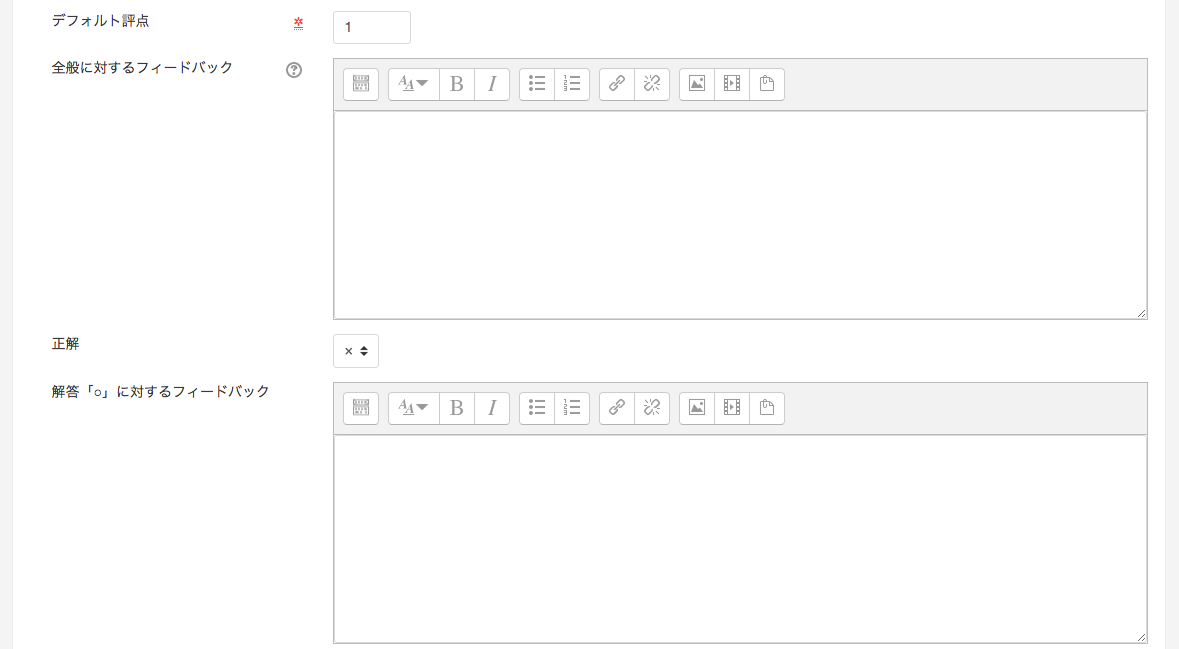Image resolution: width=1179 pixels, height=649 pixels.
Task: Open paragraph styles in the 解答「○」 feedback editor
Action: click(x=414, y=408)
